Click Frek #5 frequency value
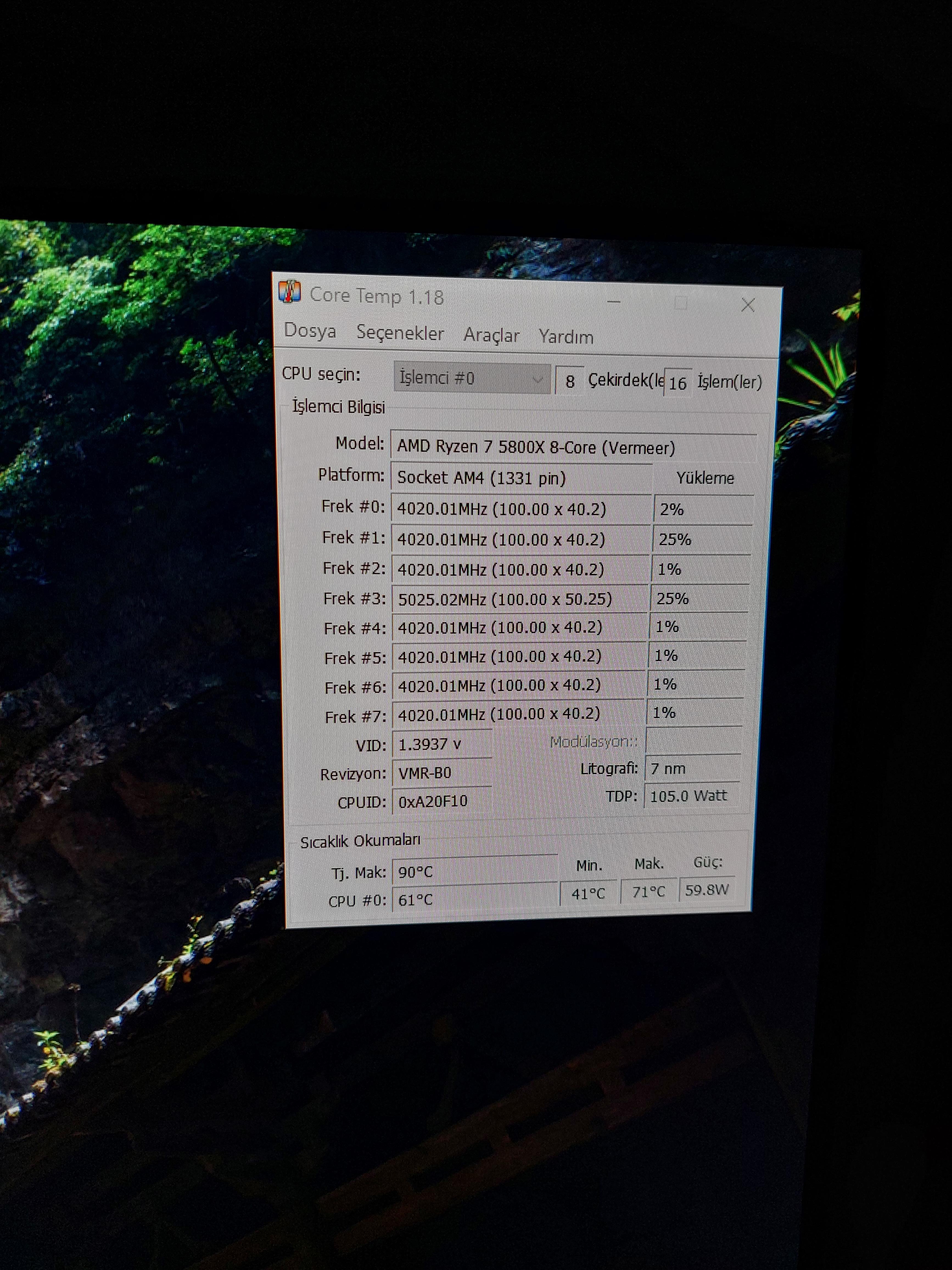 519,656
